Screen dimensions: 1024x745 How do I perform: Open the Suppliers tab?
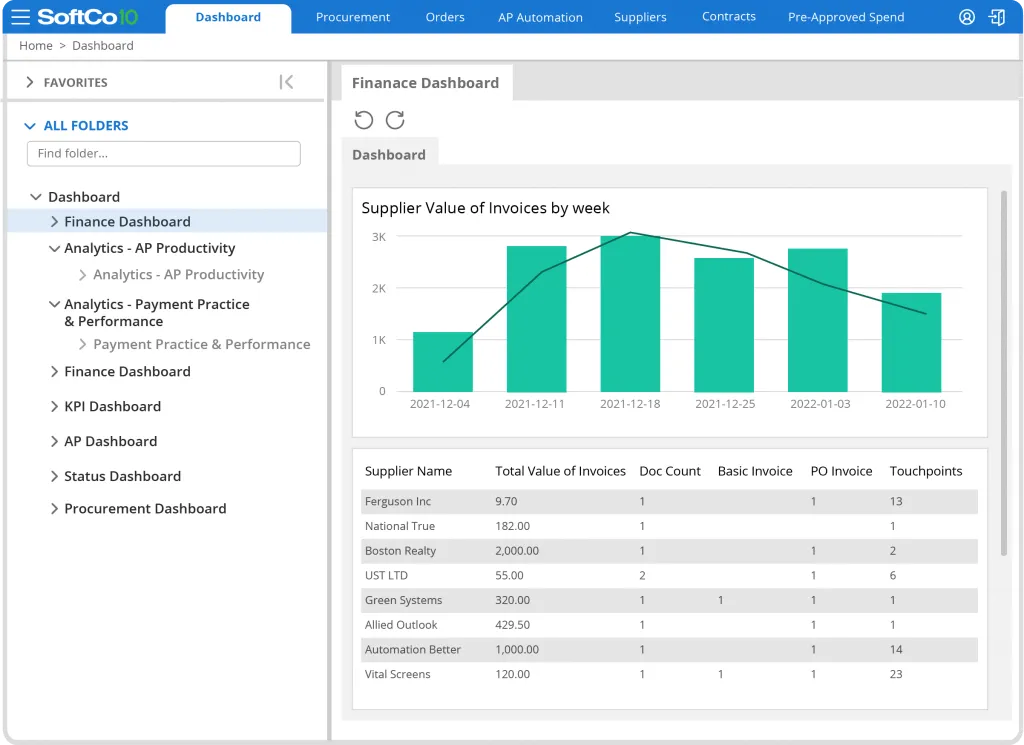[640, 17]
